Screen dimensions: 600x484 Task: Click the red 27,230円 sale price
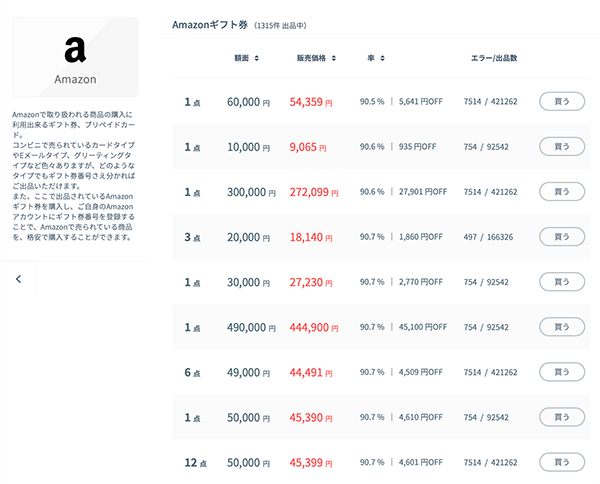[x=311, y=282]
